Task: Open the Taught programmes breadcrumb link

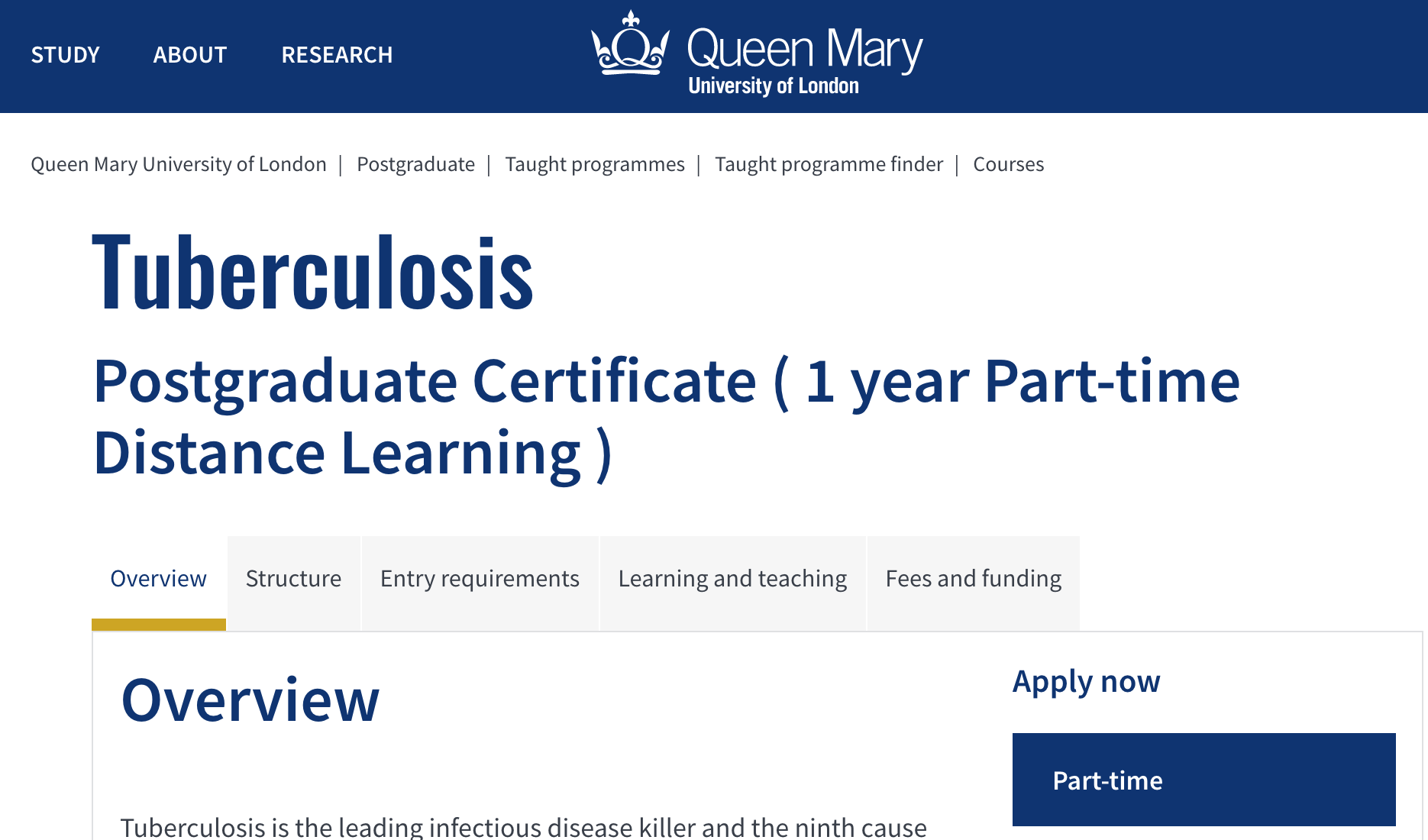Action: click(595, 164)
